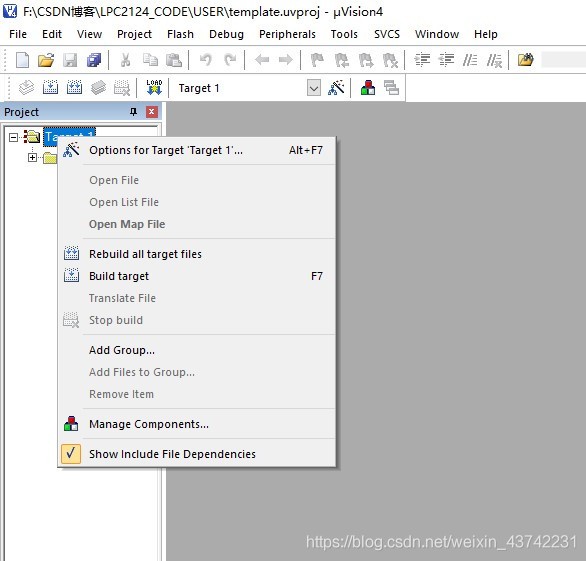Click Target Options wand icon in toolbar
Viewport: 586px width, 561px height.
[336, 88]
